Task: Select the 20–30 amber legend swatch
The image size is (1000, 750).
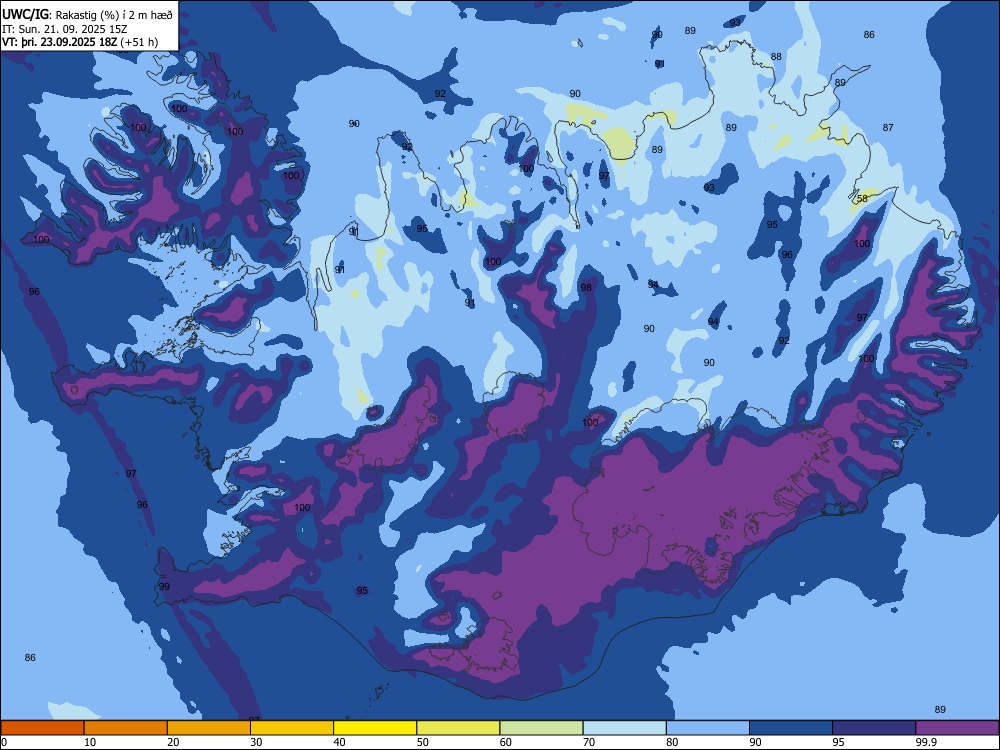Action: pyautogui.click(x=209, y=728)
